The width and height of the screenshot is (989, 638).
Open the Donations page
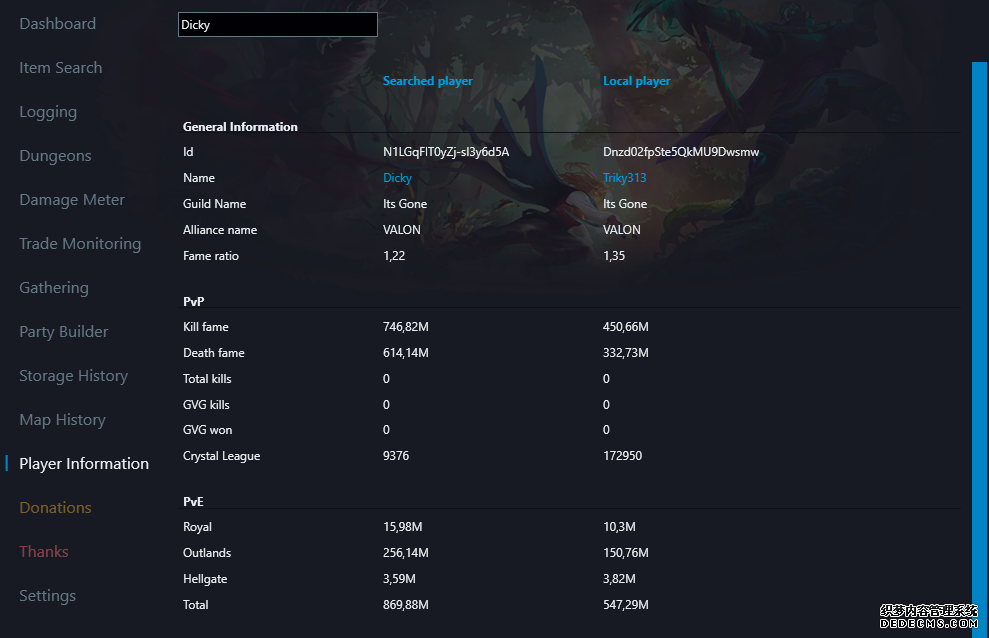click(55, 508)
